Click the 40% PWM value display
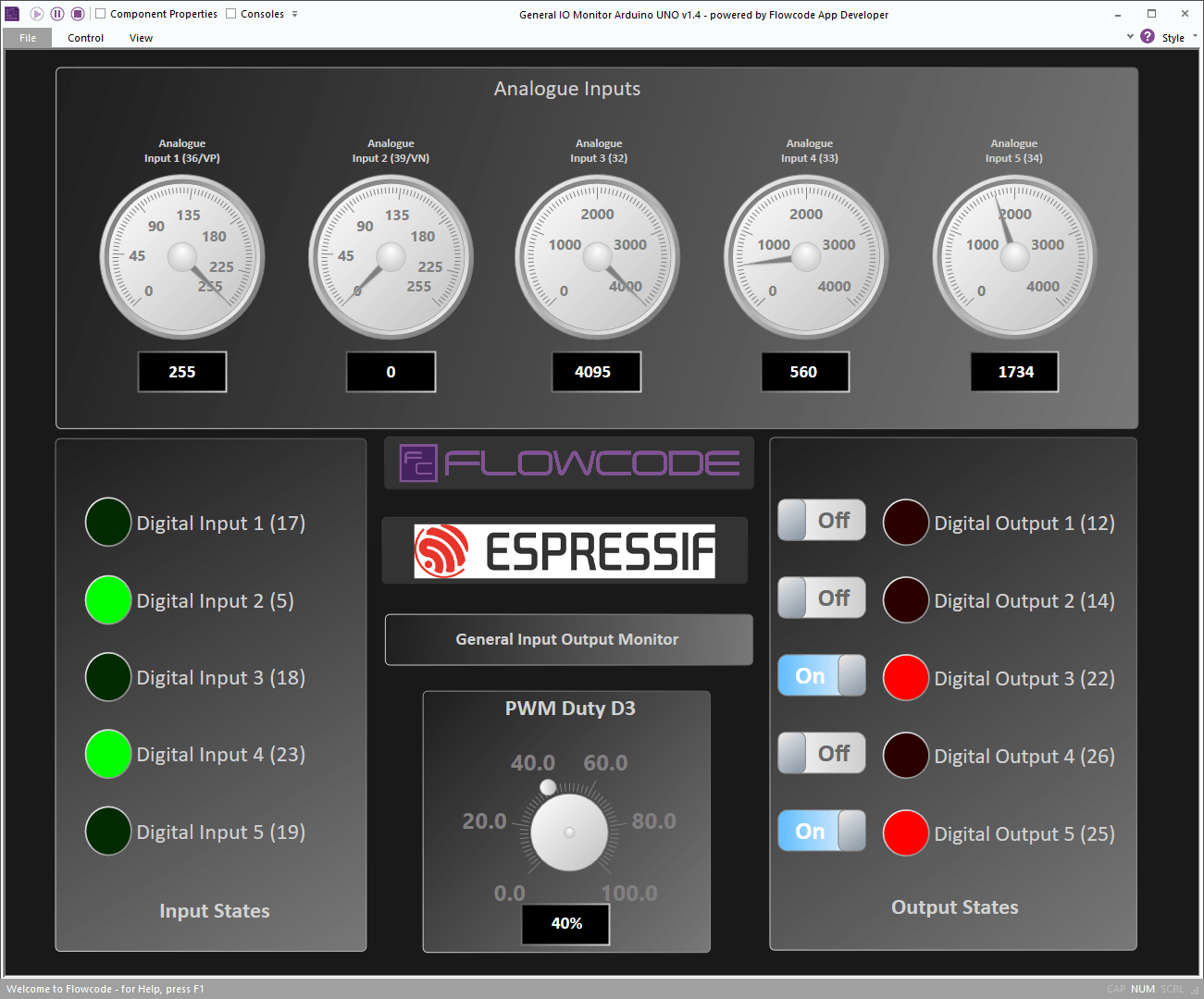1204x999 pixels. [565, 923]
